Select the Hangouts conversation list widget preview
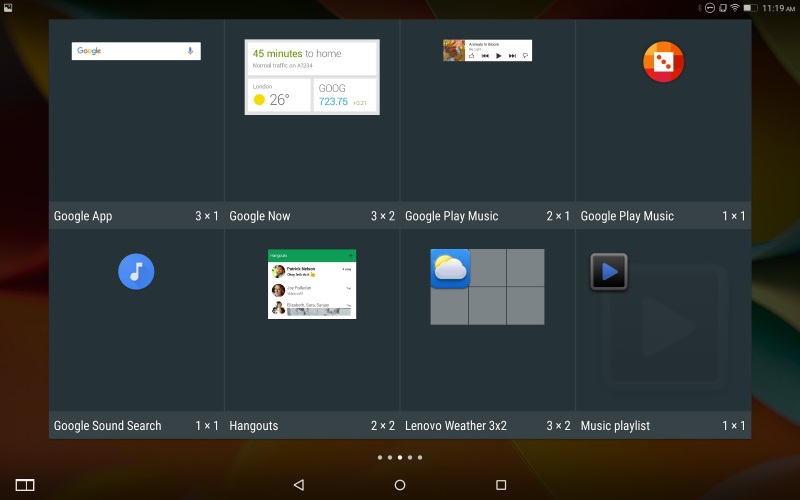This screenshot has height=500, width=800. [x=312, y=284]
